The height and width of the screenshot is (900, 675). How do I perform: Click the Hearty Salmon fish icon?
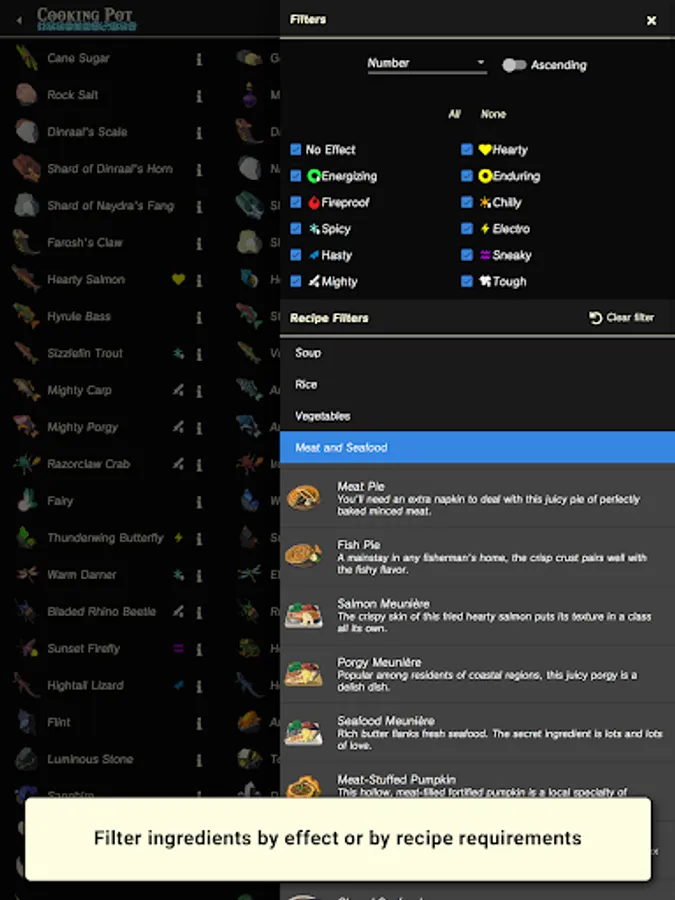click(x=26, y=280)
